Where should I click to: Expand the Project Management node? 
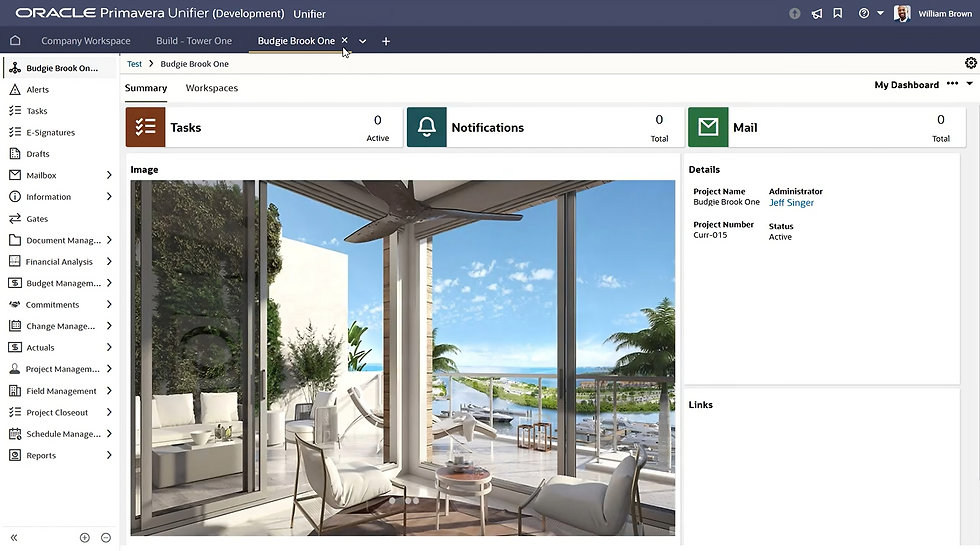pyautogui.click(x=109, y=369)
